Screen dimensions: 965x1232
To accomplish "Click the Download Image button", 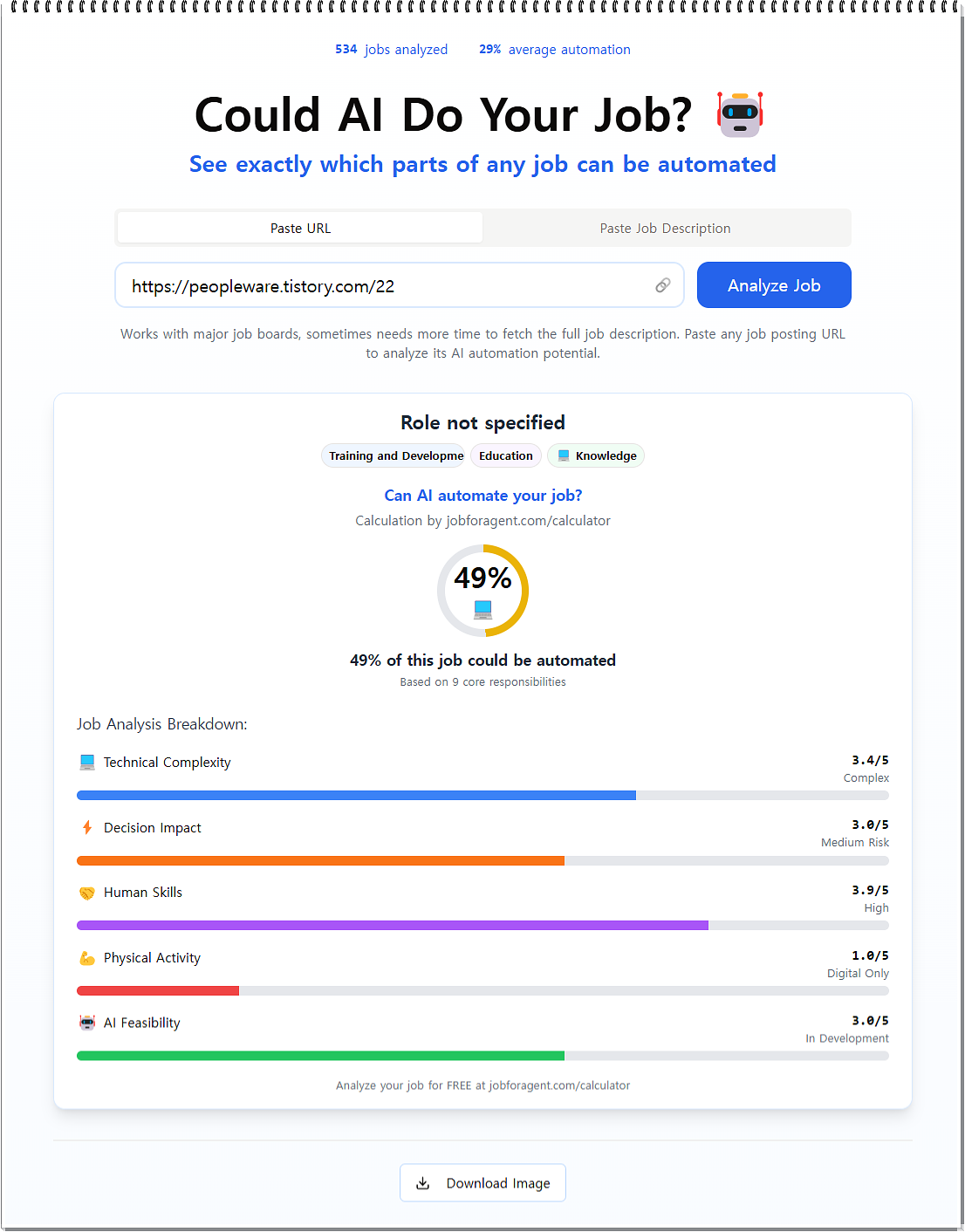I will 482,1183.
